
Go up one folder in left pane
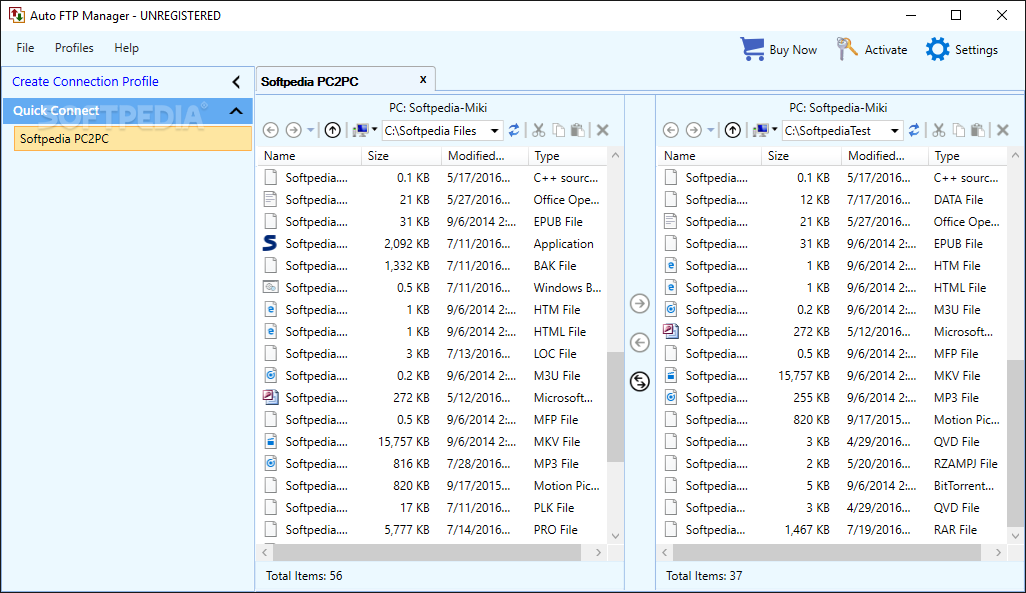332,130
